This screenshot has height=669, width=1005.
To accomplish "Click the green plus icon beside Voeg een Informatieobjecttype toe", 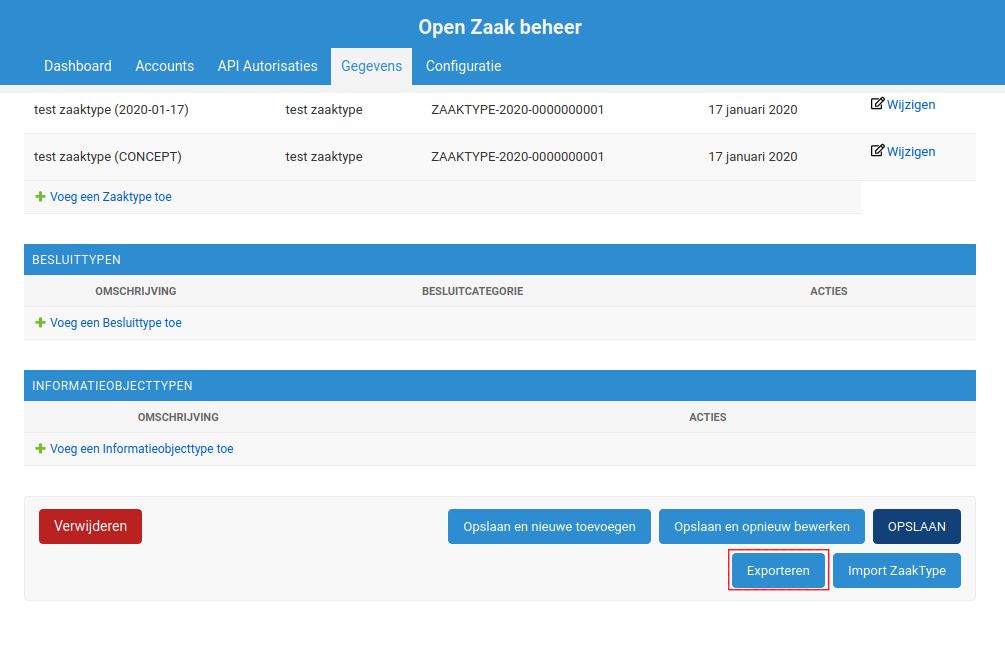I will (40, 449).
